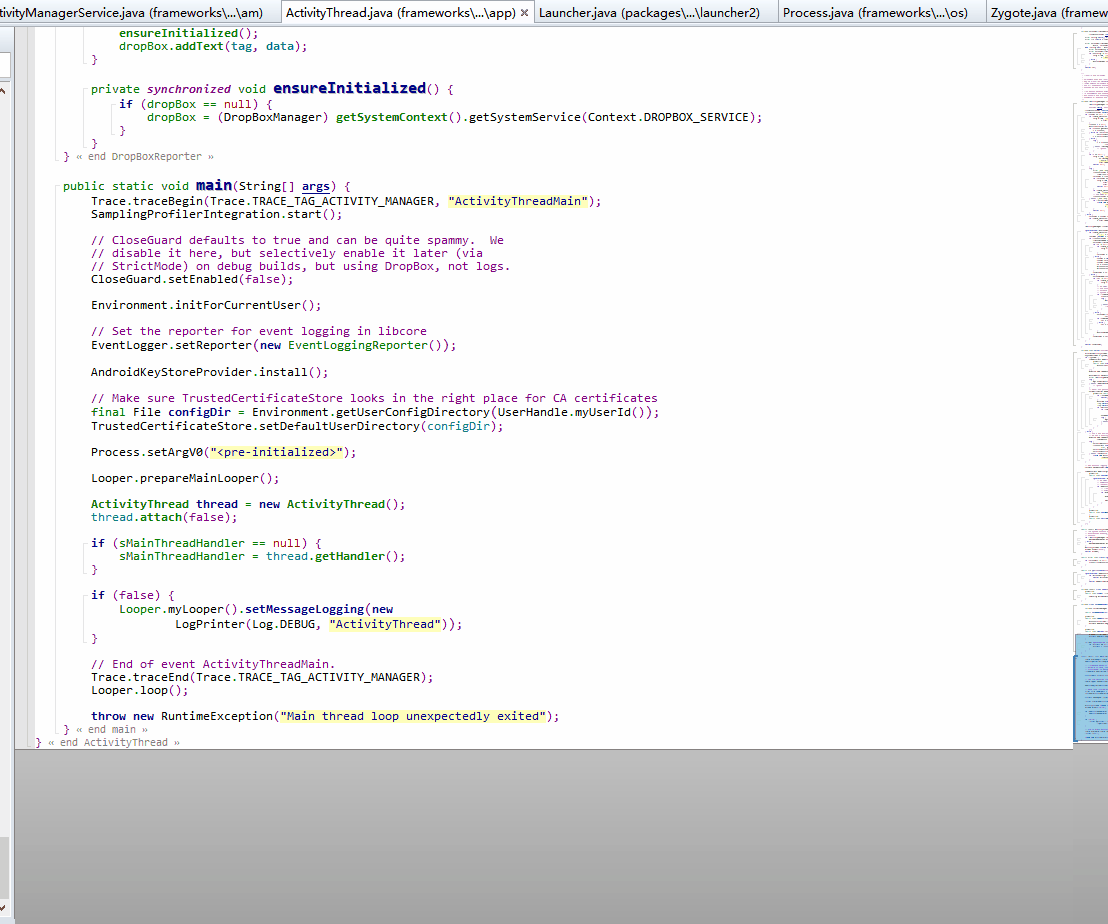The width and height of the screenshot is (1108, 924).
Task: Click the main function name
Action: [214, 185]
